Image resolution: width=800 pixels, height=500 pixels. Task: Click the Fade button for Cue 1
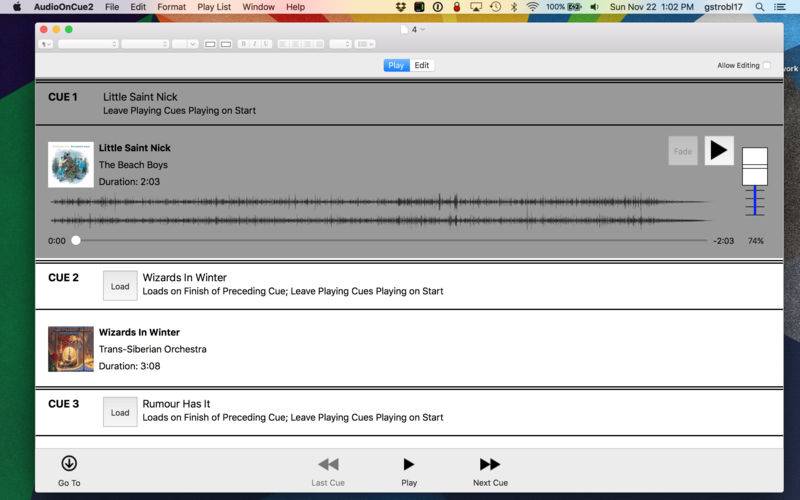[683, 151]
